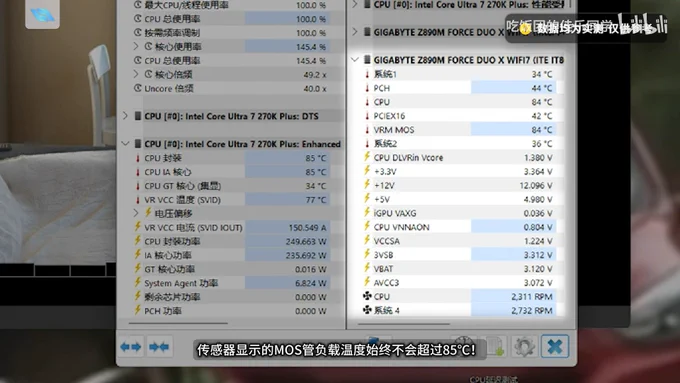680x383 pixels.
Task: Expand the CPU DTS sensor group
Action: (125, 116)
